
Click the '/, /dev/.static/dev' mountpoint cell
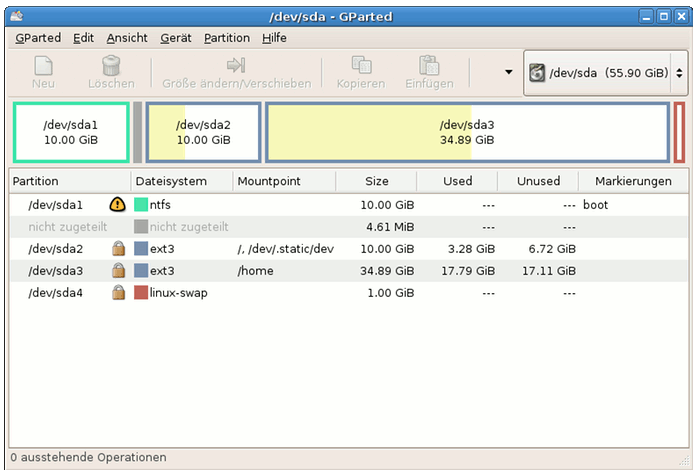click(285, 248)
